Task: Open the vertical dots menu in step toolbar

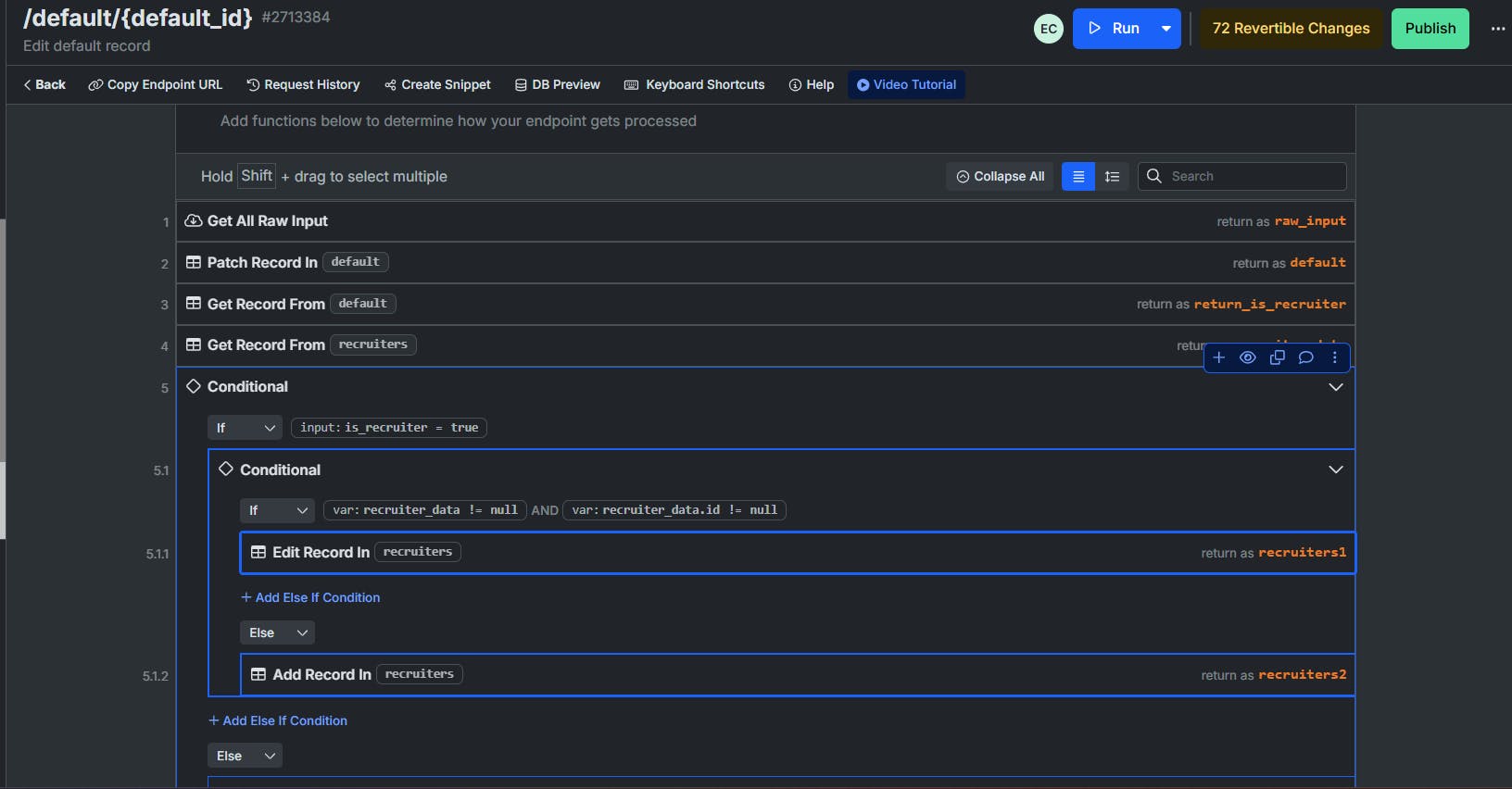Action: (1335, 357)
